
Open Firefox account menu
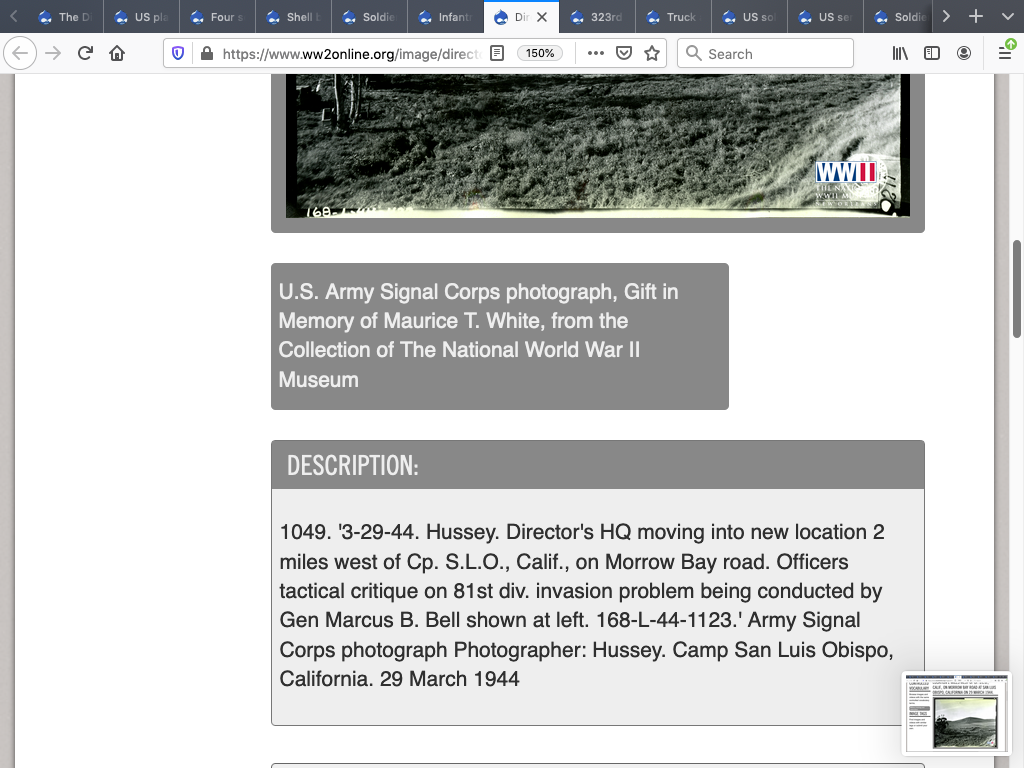pyautogui.click(x=964, y=53)
